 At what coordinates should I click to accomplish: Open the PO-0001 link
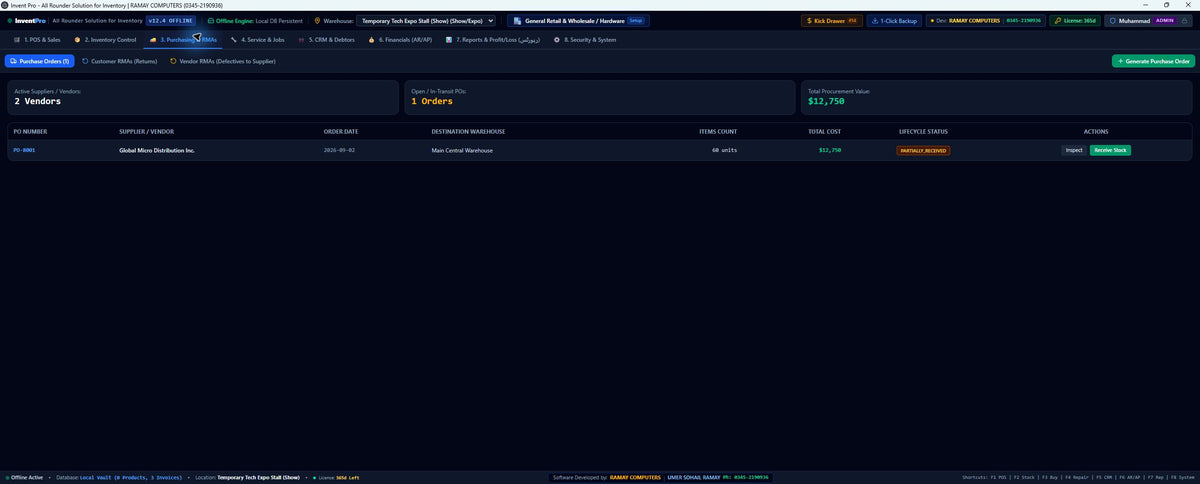[24, 150]
